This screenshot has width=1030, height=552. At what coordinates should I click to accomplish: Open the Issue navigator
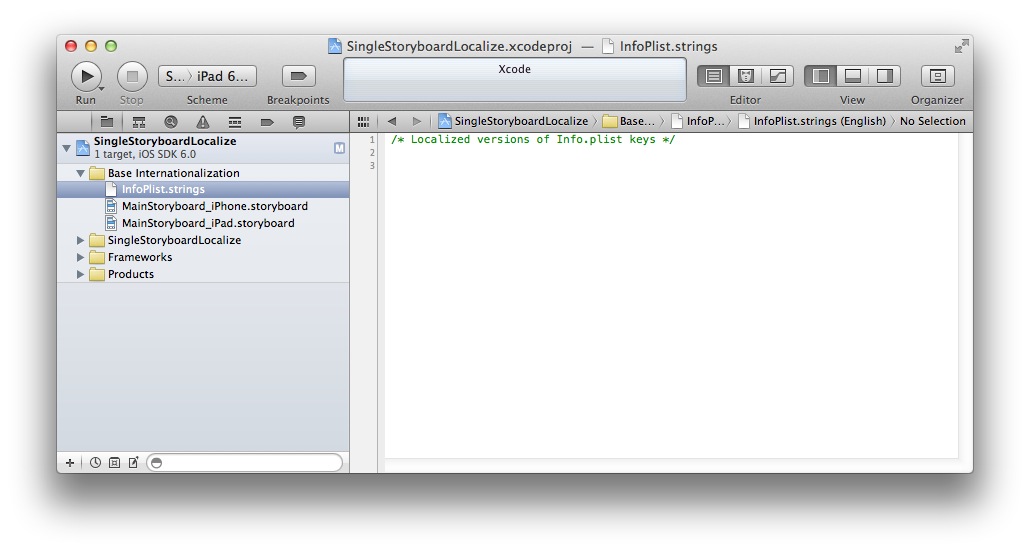[x=203, y=122]
